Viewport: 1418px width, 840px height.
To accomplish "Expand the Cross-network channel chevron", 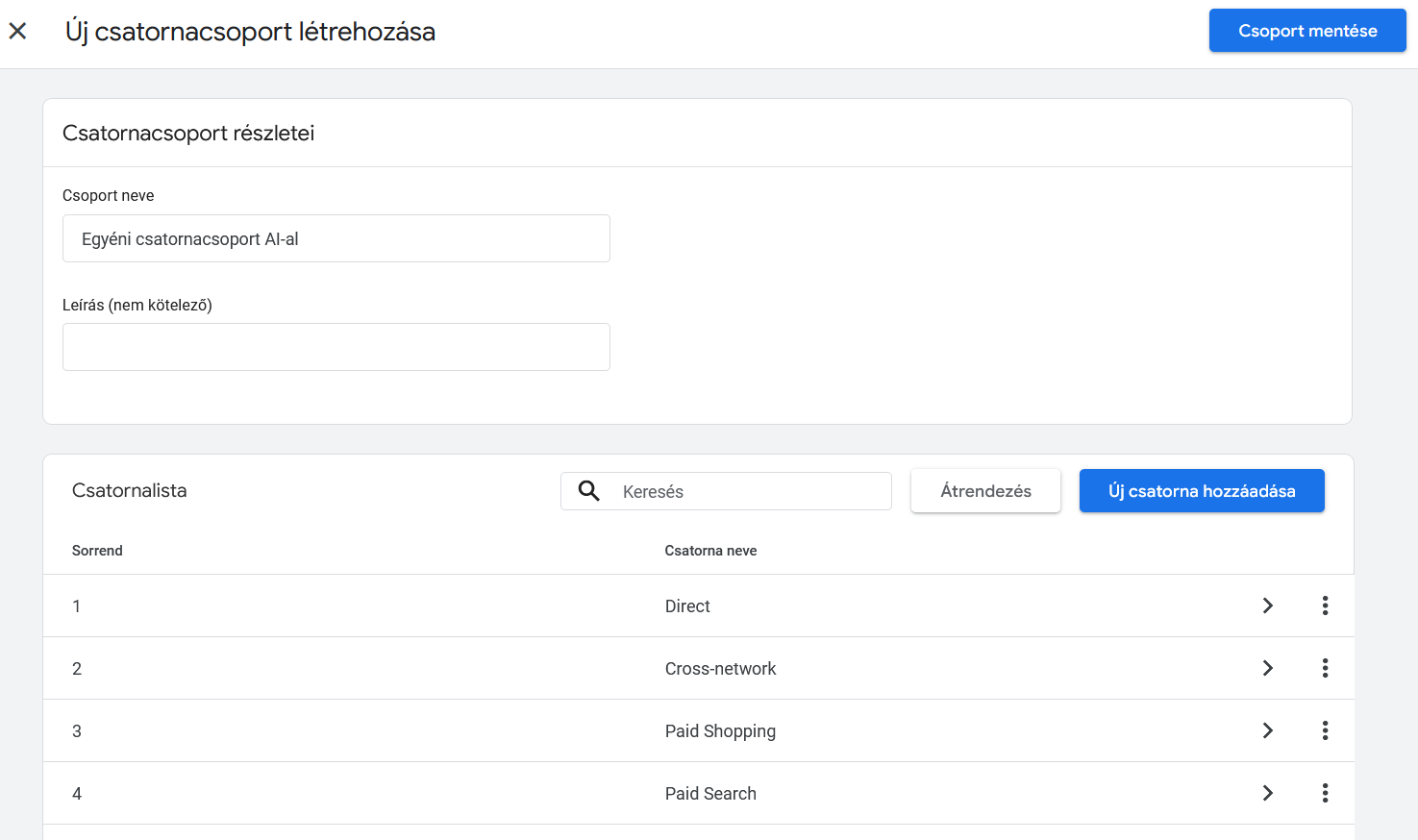I will (1267, 668).
